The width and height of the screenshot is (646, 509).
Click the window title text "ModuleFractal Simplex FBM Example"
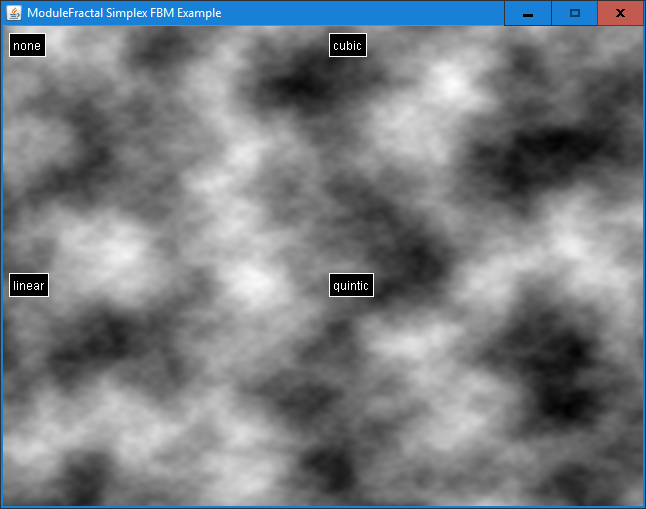(x=124, y=13)
